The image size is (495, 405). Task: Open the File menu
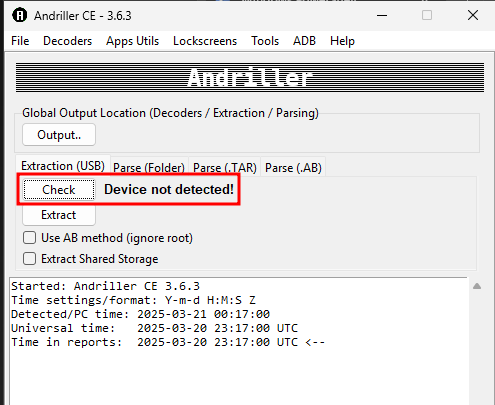pyautogui.click(x=20, y=41)
